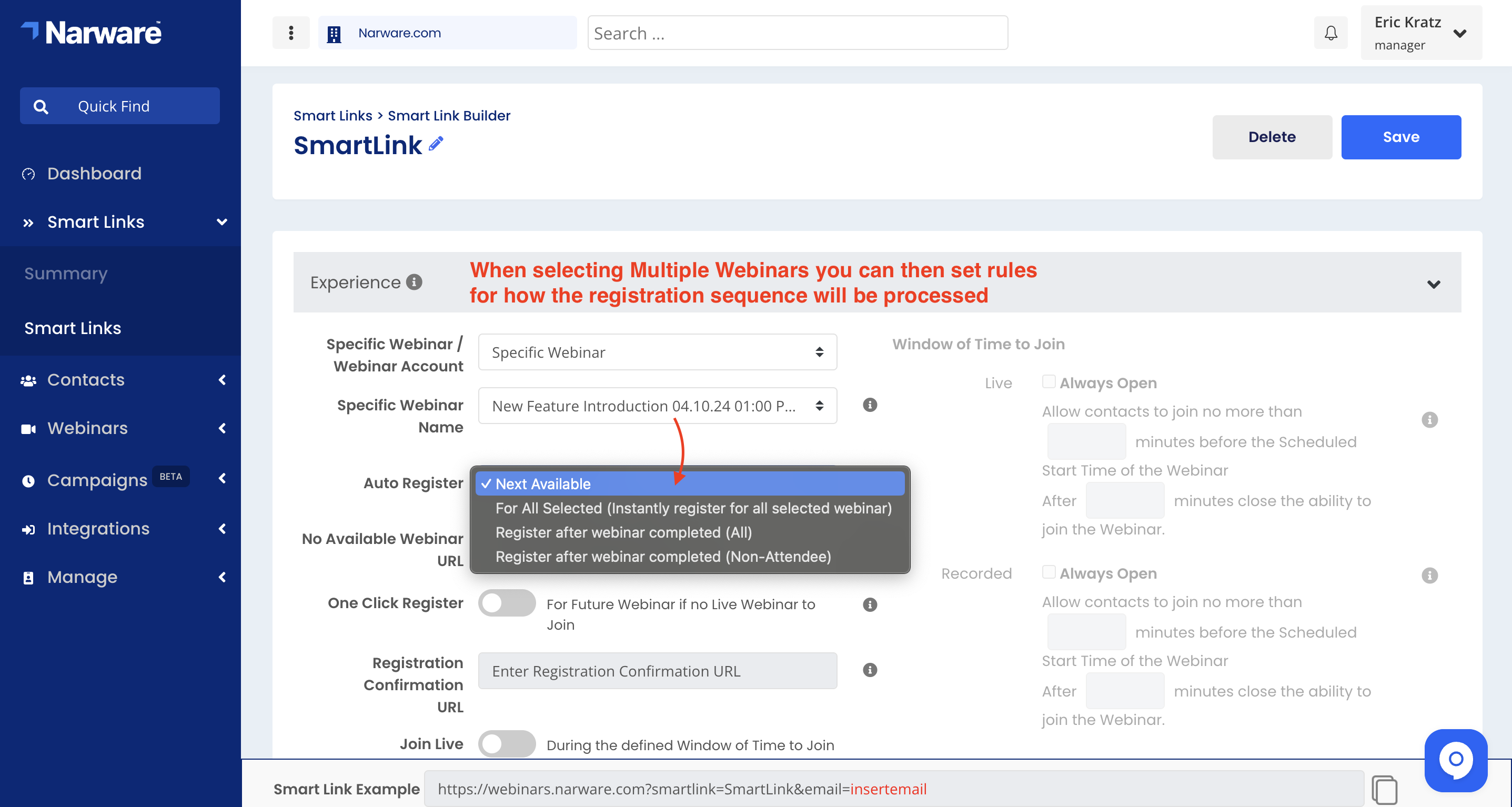
Task: Check Always Open for Live
Action: pos(1049,381)
